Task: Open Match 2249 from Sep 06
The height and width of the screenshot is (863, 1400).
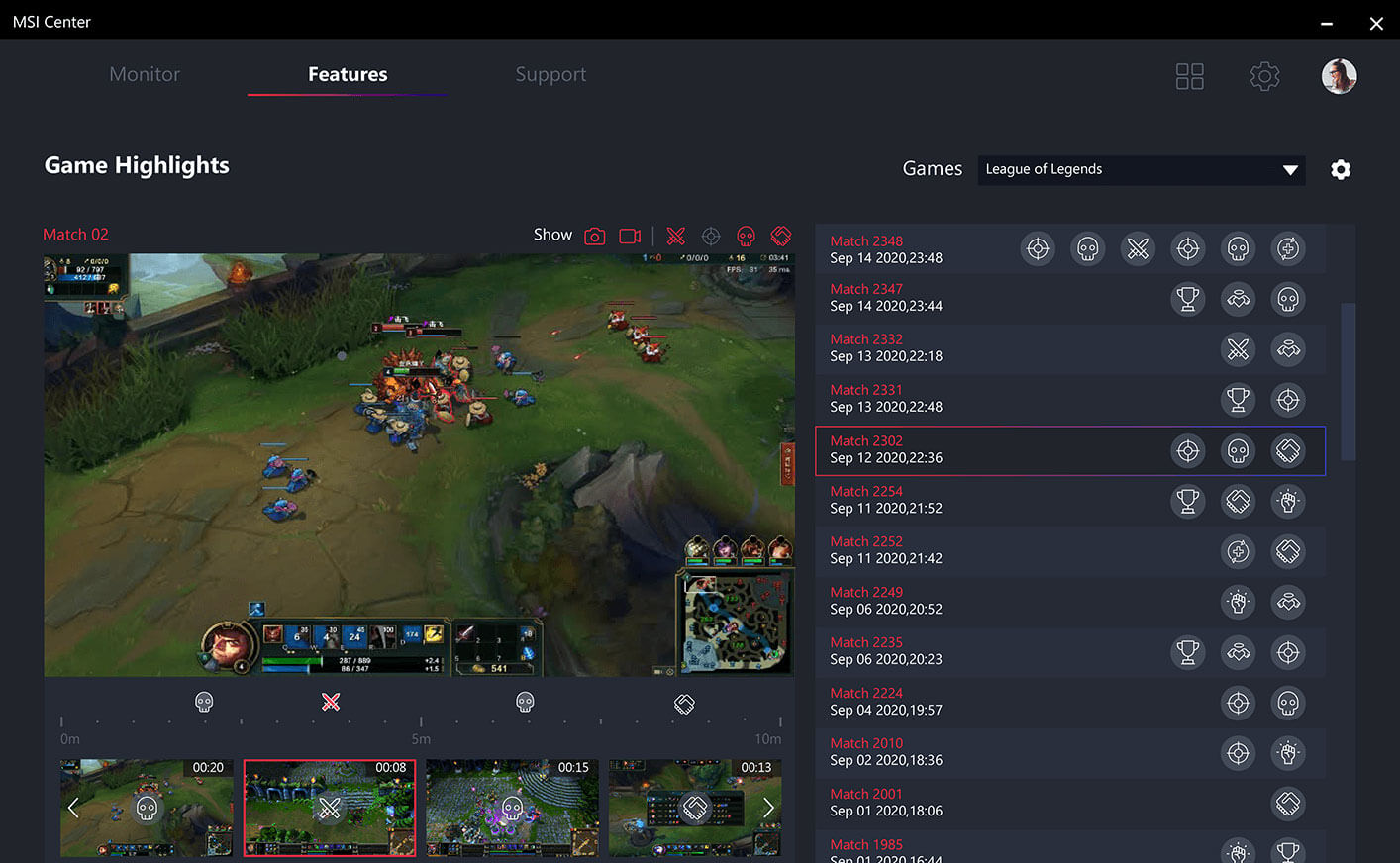Action: [886, 601]
